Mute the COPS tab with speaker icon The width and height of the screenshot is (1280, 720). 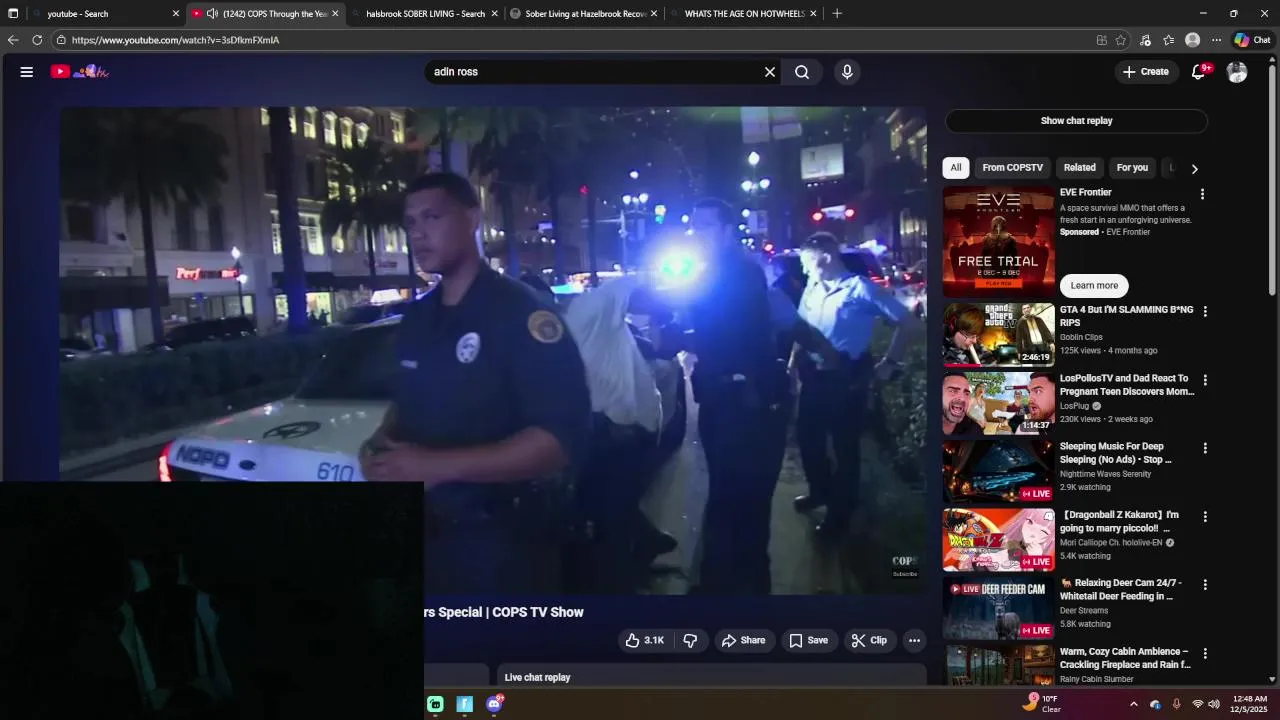tap(212, 14)
